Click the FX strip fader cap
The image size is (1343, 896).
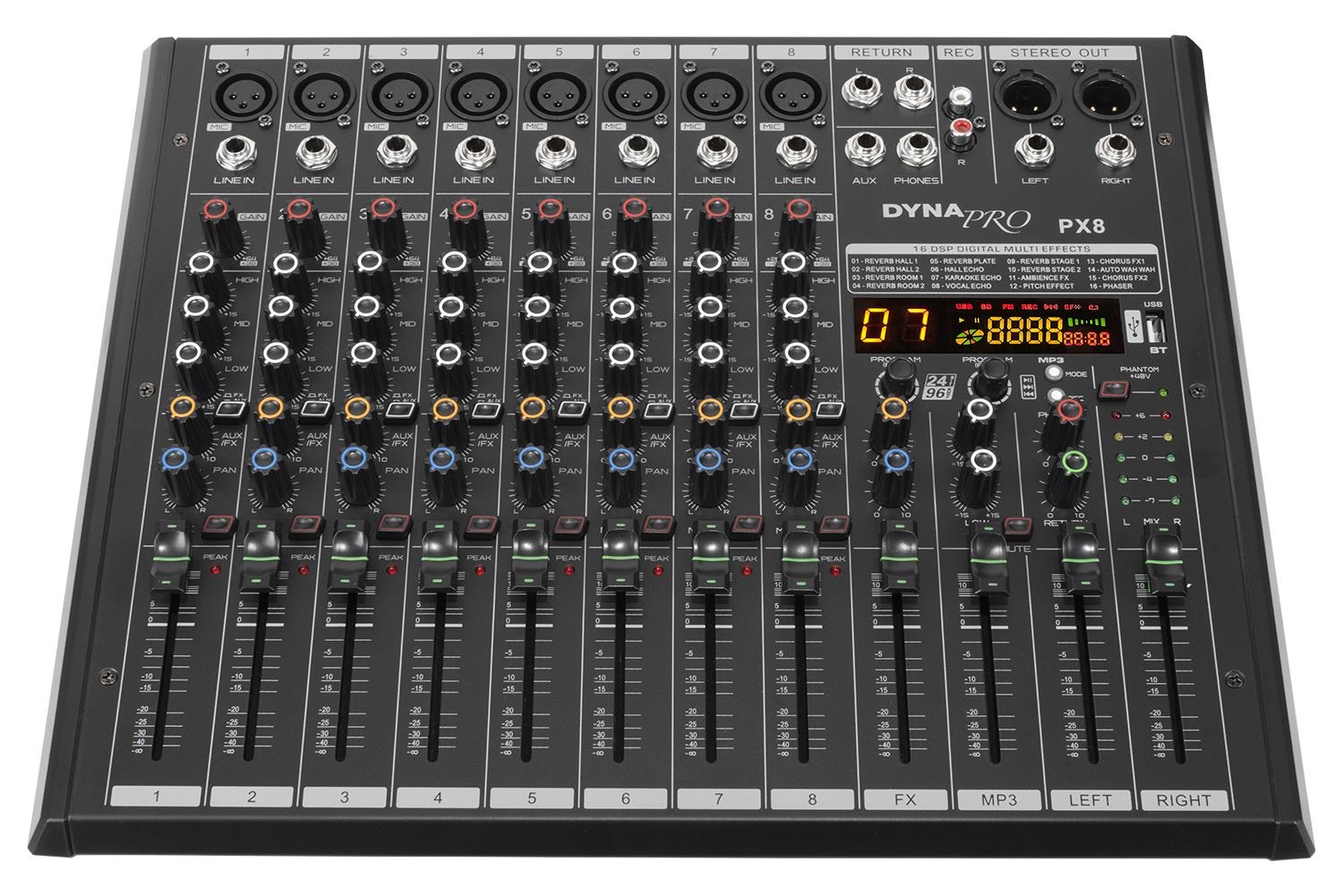pos(898,557)
